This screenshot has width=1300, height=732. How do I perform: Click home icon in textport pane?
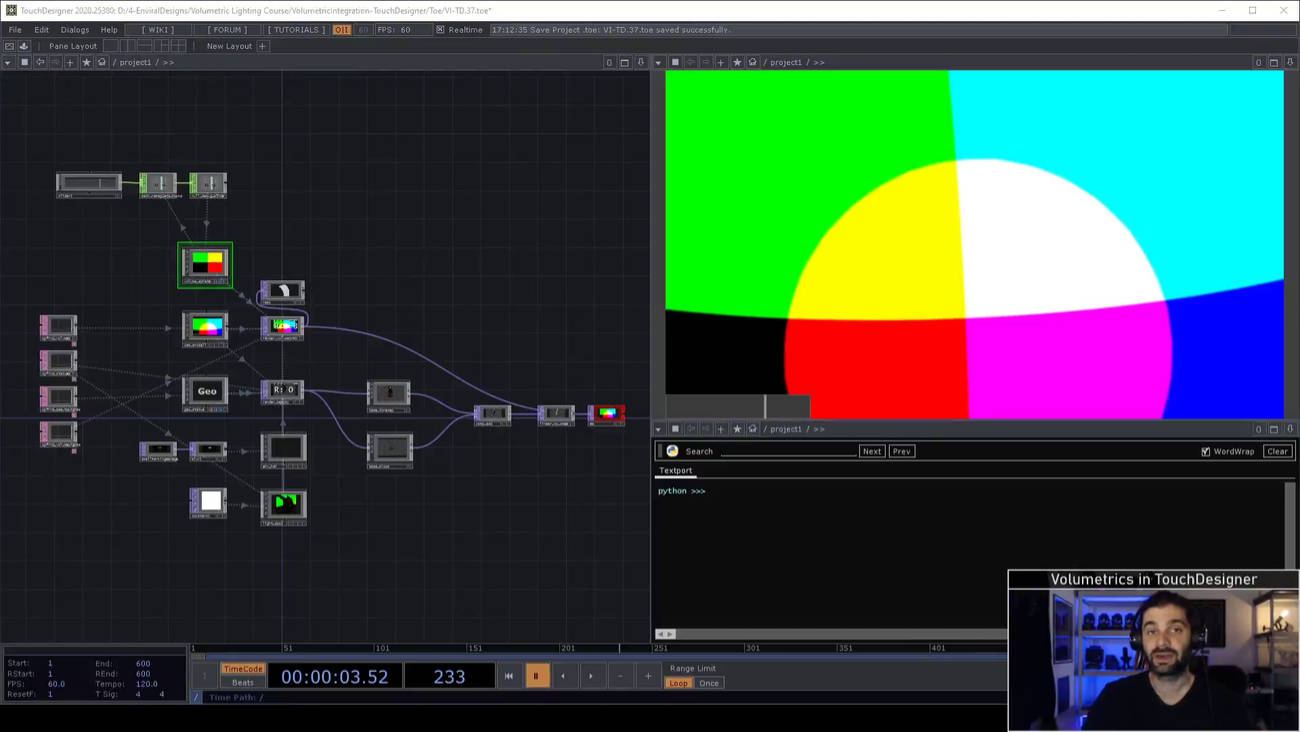[x=752, y=429]
